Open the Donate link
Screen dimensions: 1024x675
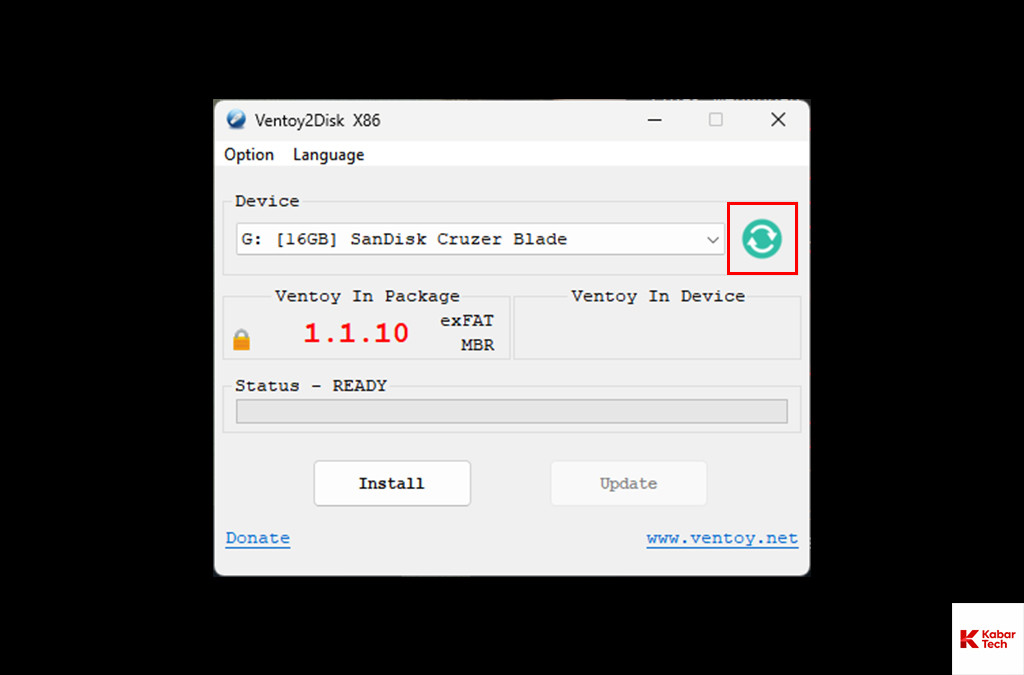click(258, 538)
